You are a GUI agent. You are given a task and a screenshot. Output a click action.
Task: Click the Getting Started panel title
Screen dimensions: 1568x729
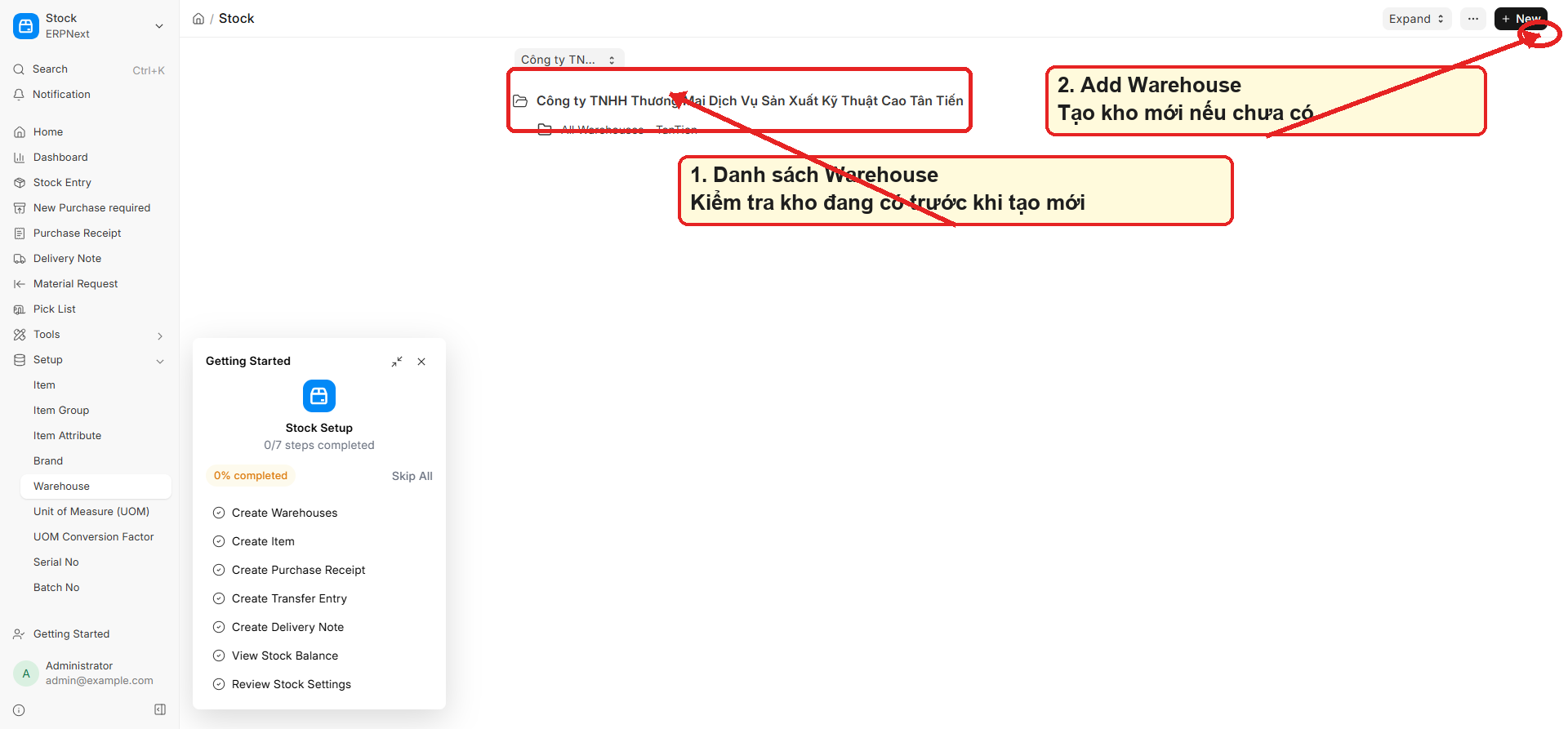tap(248, 361)
